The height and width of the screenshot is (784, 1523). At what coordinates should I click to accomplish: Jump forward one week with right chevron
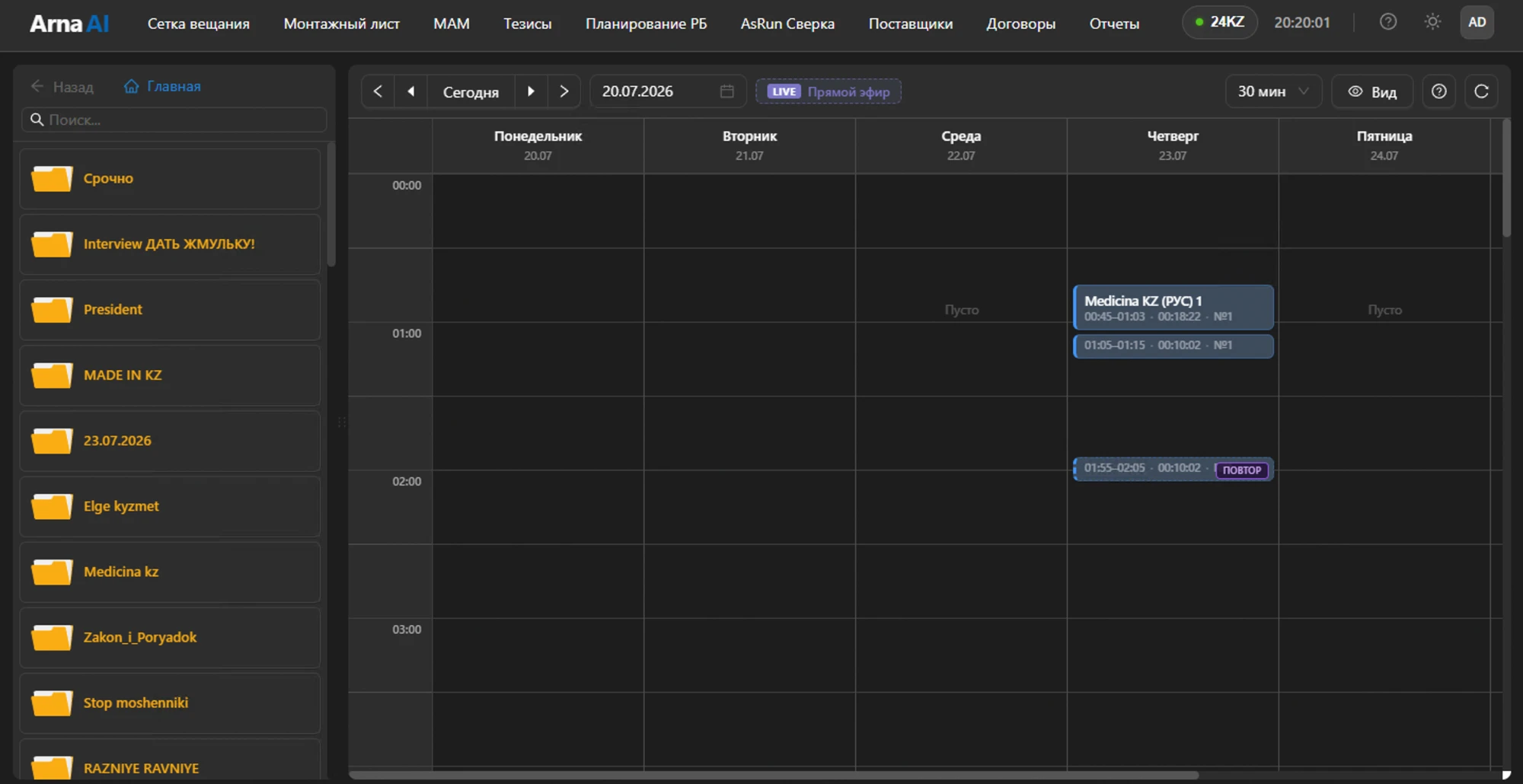[564, 91]
